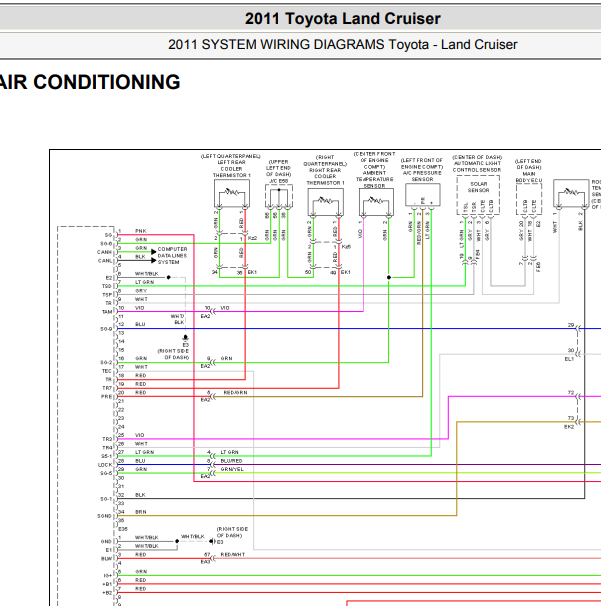The width and height of the screenshot is (601, 606).
Task: Click the 'E2' terminal label
Action: (x=109, y=278)
